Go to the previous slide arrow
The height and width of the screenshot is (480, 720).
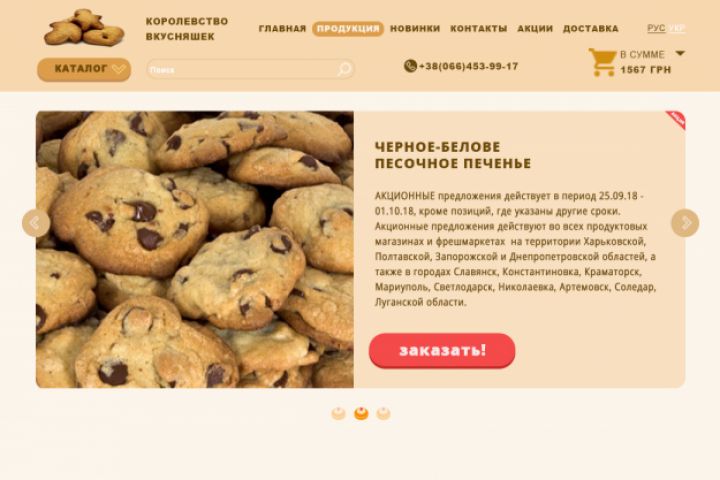pyautogui.click(x=36, y=223)
